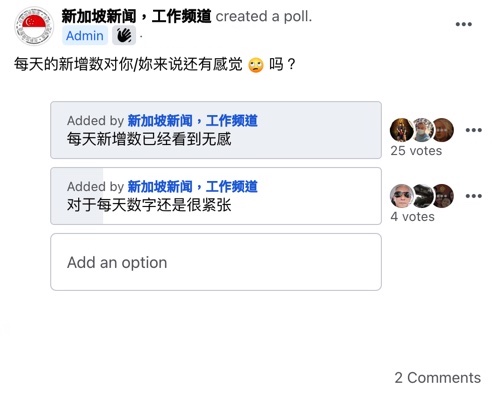492x395 pixels.
Task: Open 新加坡新闻，工作频道 page name in header
Action: pos(136,16)
